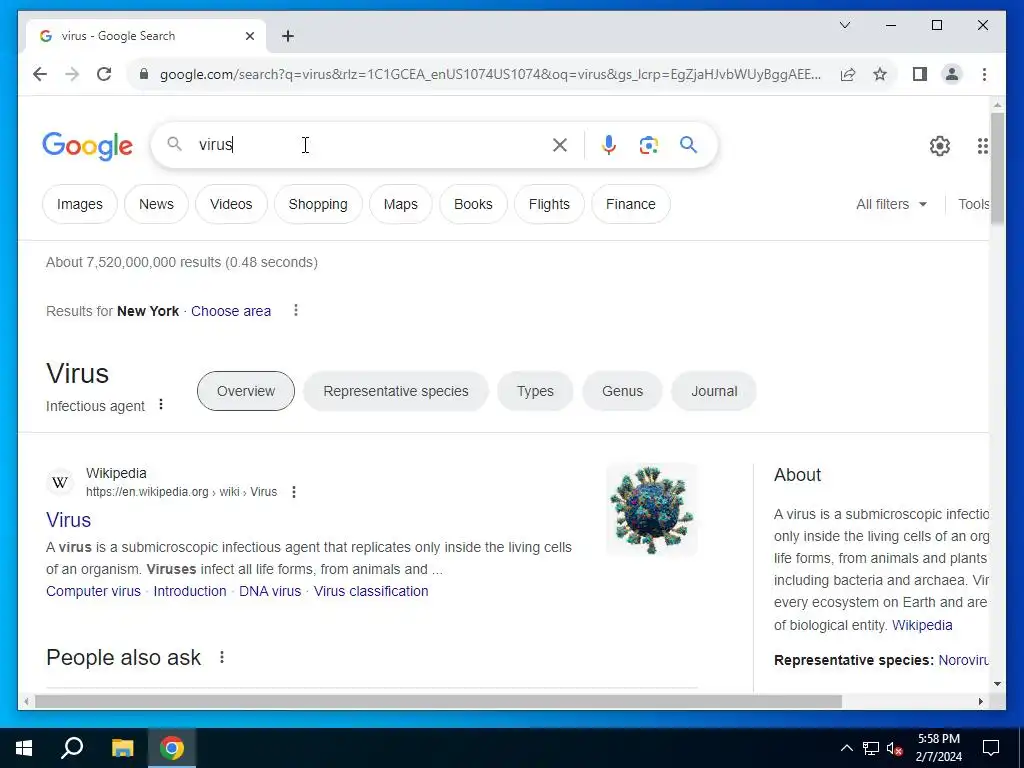Screen dimensions: 1024x768
Task: Switch to Flights results
Action: 549,204
